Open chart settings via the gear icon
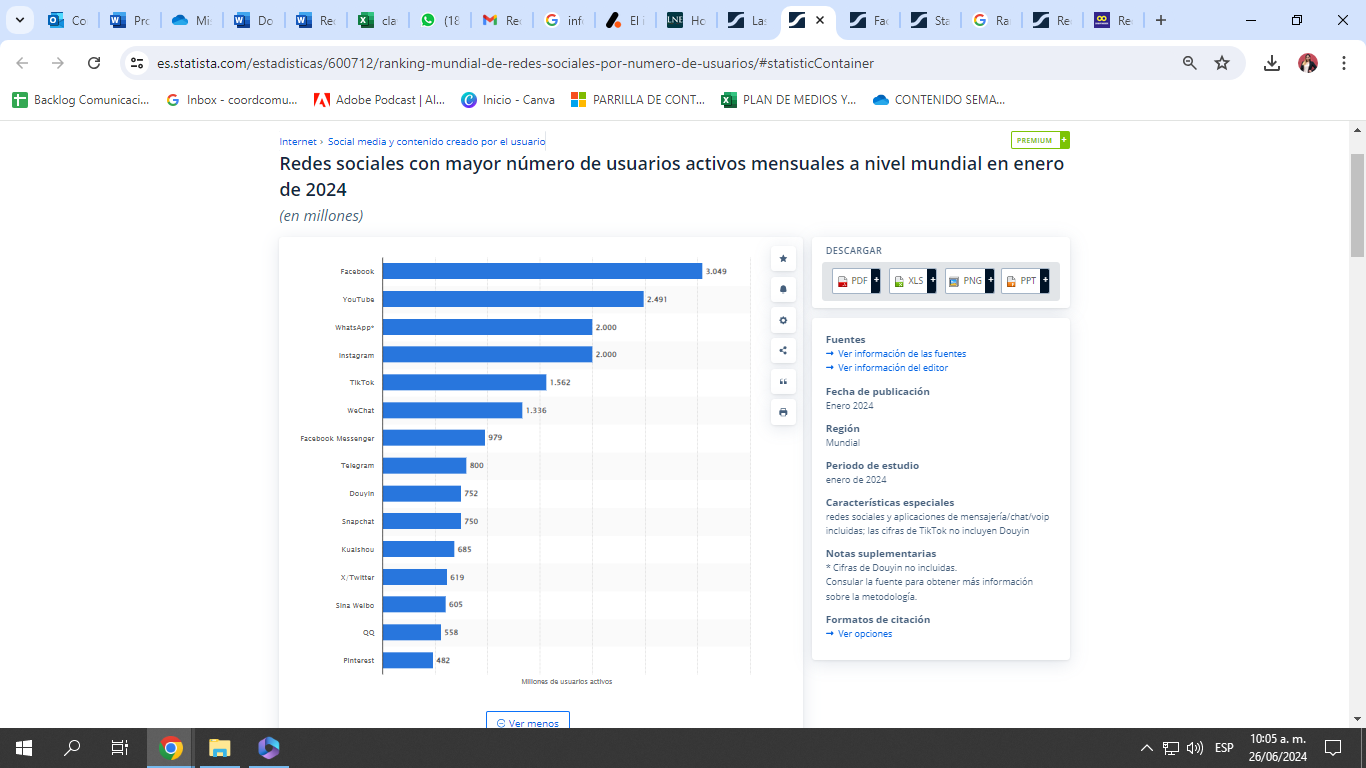Viewport: 1366px width, 768px height. (x=783, y=320)
